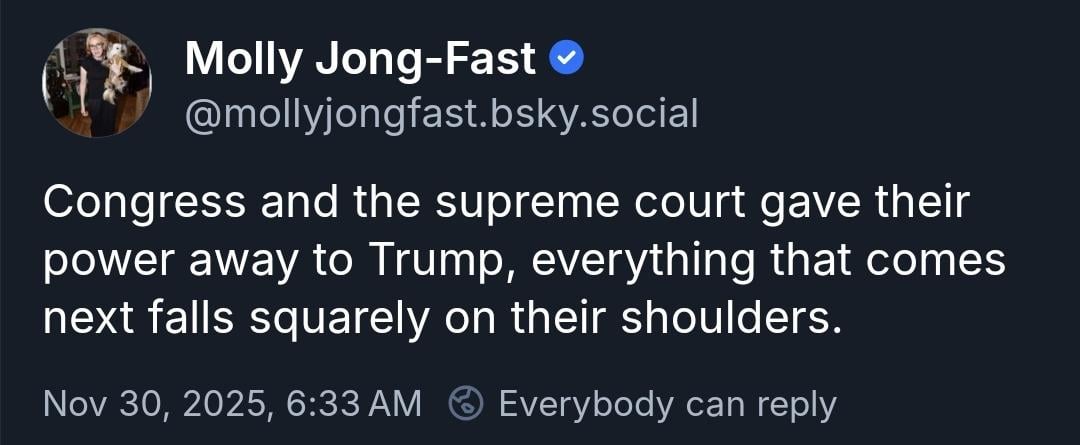Click the 6:33 AM time text
Viewport: 1080px width, 445px height.
click(353, 404)
